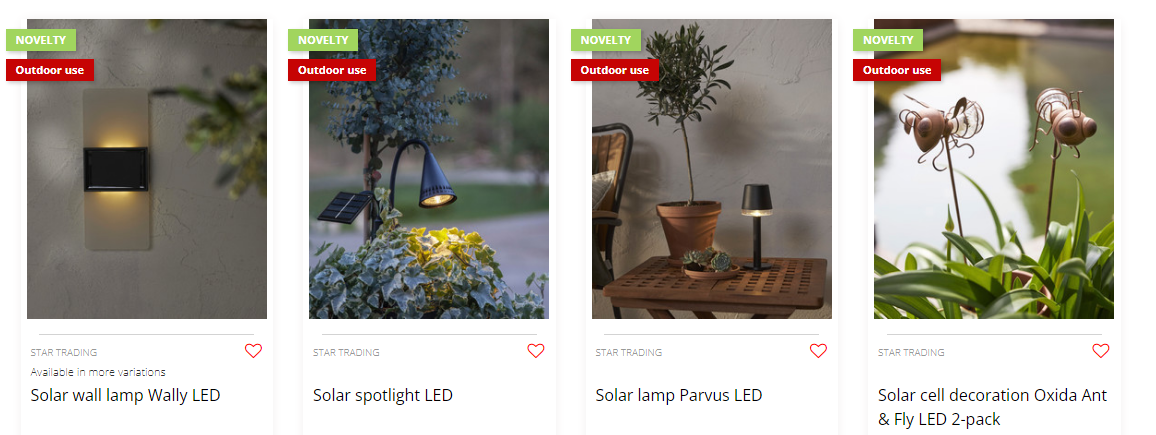Open Solar cell decoration Oxida title
This screenshot has width=1156, height=435.
point(992,407)
